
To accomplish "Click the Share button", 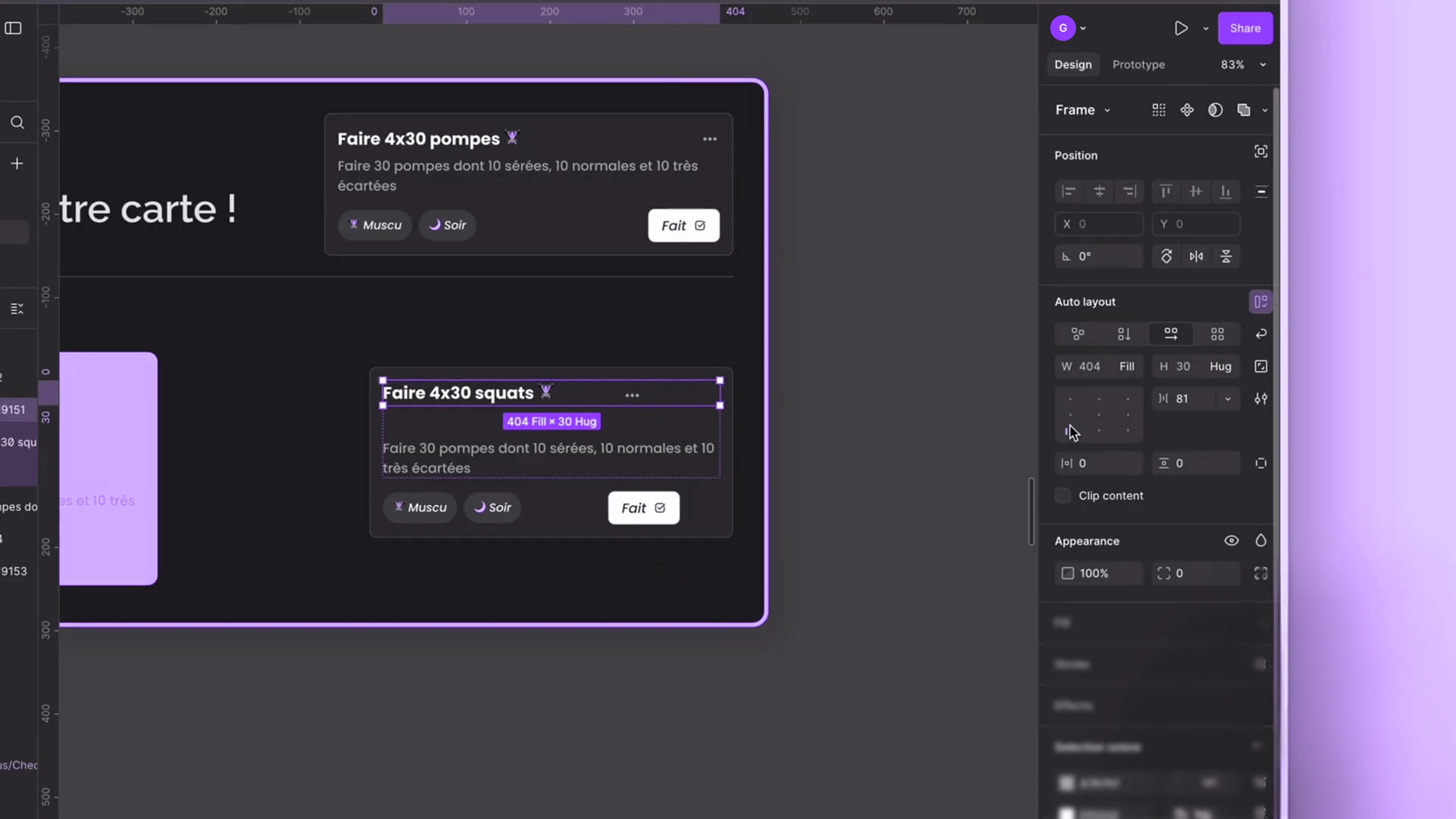I will (x=1245, y=28).
